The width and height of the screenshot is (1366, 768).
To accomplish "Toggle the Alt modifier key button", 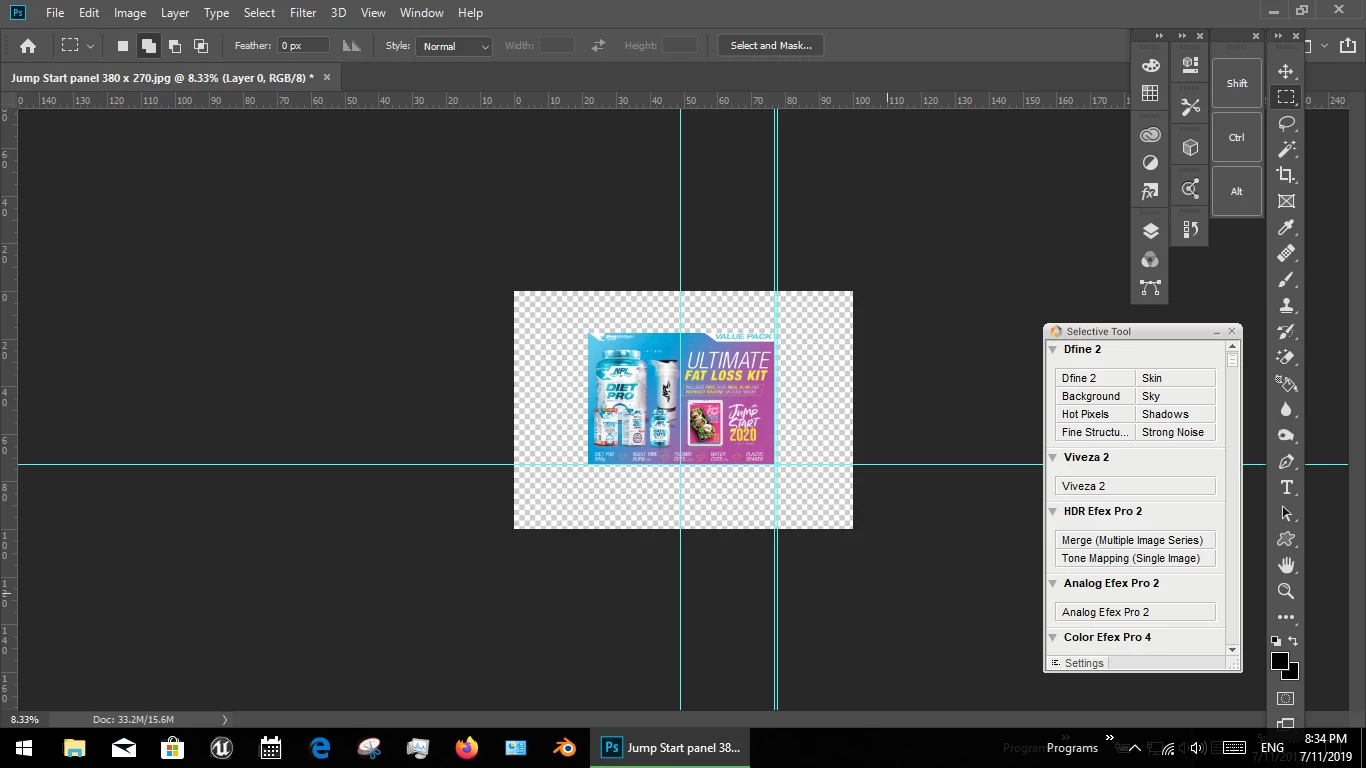I will (1237, 191).
